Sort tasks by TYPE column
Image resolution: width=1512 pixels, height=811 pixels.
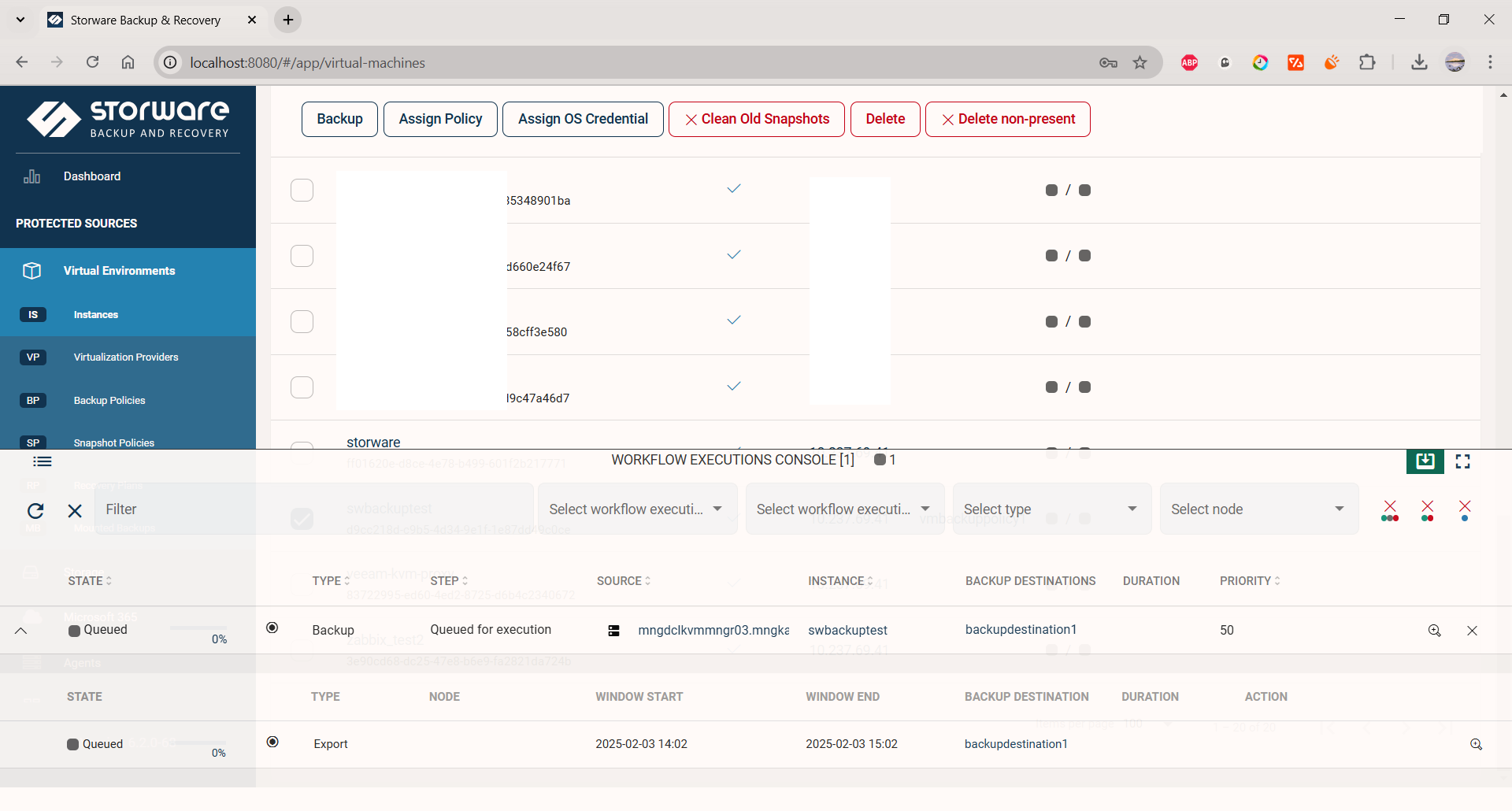[331, 581]
